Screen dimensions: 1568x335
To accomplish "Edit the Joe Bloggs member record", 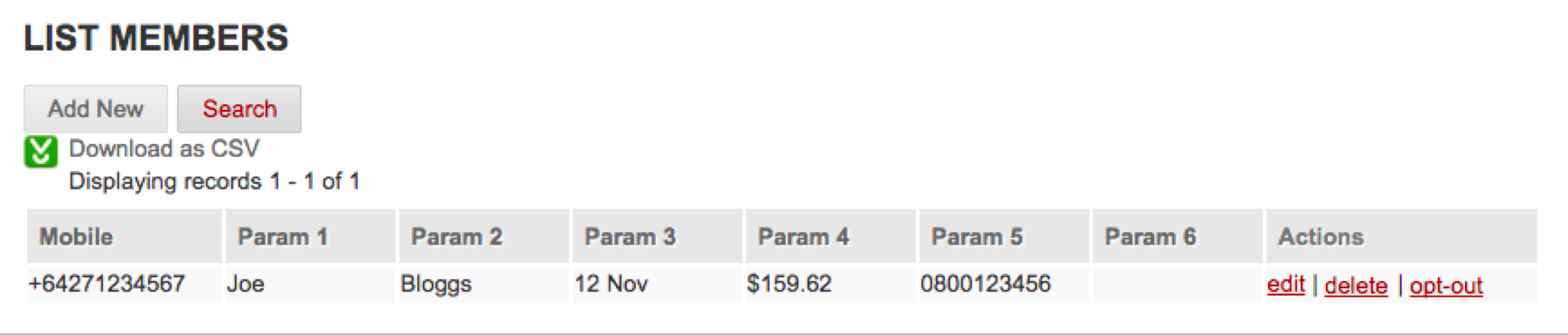I will click(x=1285, y=284).
